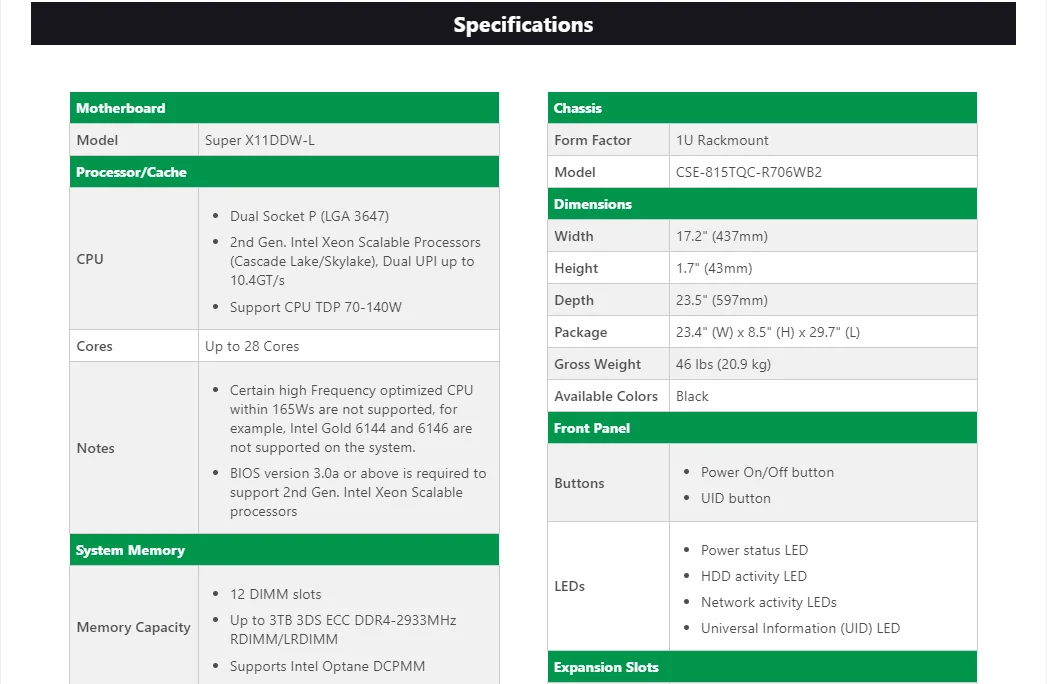
Task: Click Universal Information (UID) LED bullet
Action: [x=800, y=629]
